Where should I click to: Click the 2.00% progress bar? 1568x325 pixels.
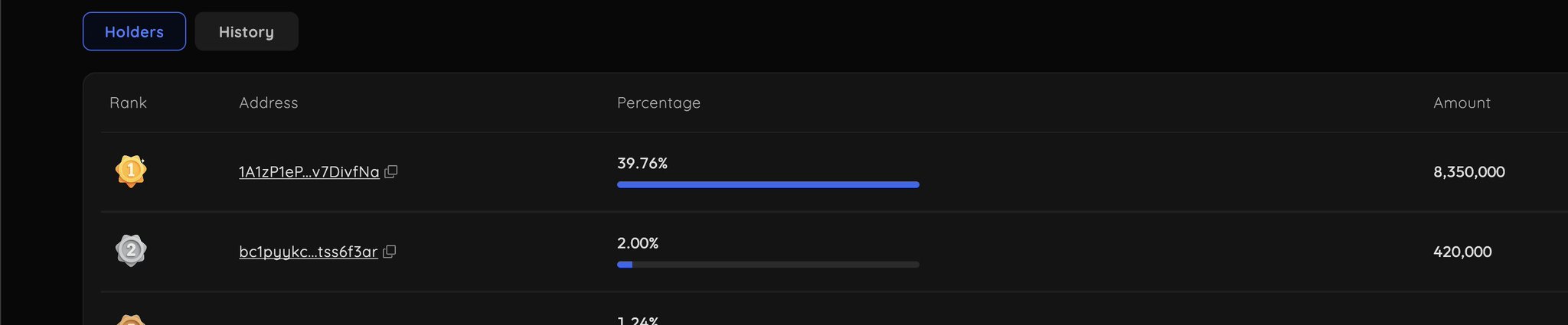768,265
